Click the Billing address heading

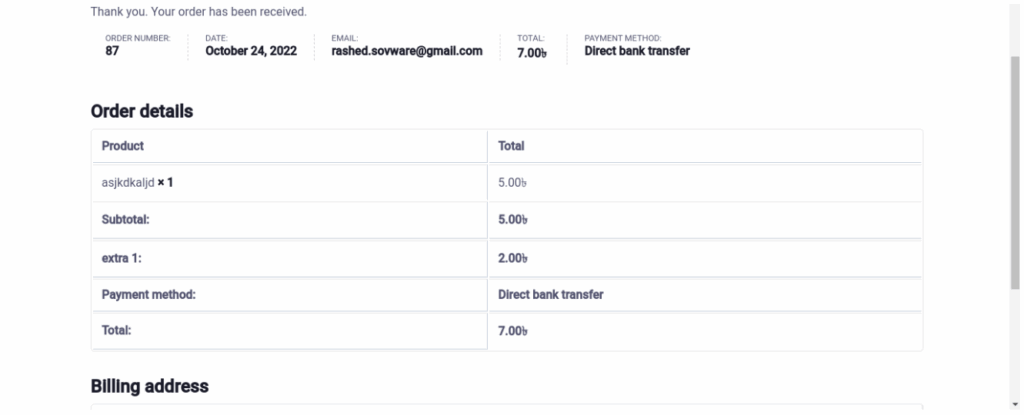pyautogui.click(x=149, y=386)
